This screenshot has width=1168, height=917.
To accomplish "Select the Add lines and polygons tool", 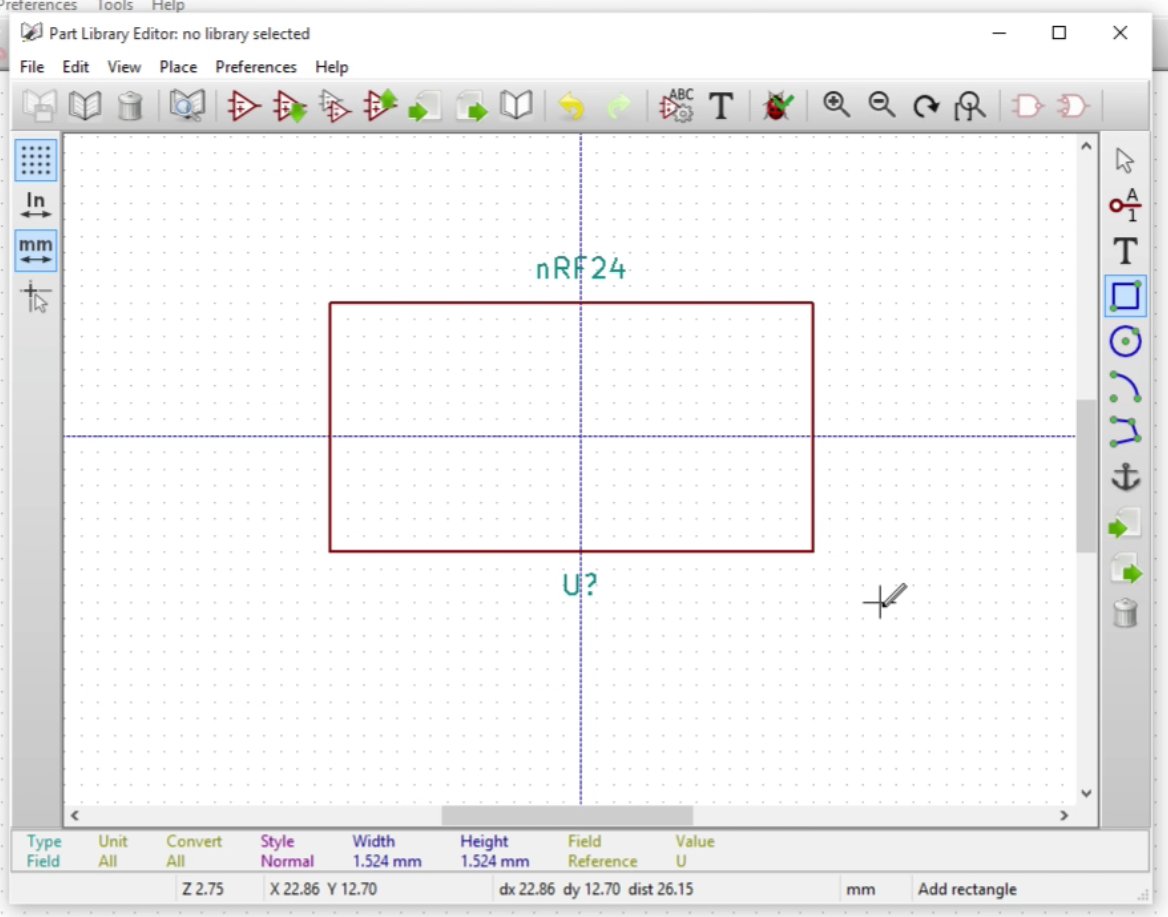I will (1125, 432).
